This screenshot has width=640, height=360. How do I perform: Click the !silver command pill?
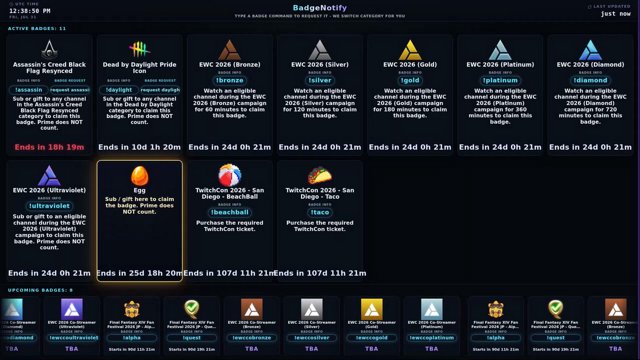(x=320, y=80)
